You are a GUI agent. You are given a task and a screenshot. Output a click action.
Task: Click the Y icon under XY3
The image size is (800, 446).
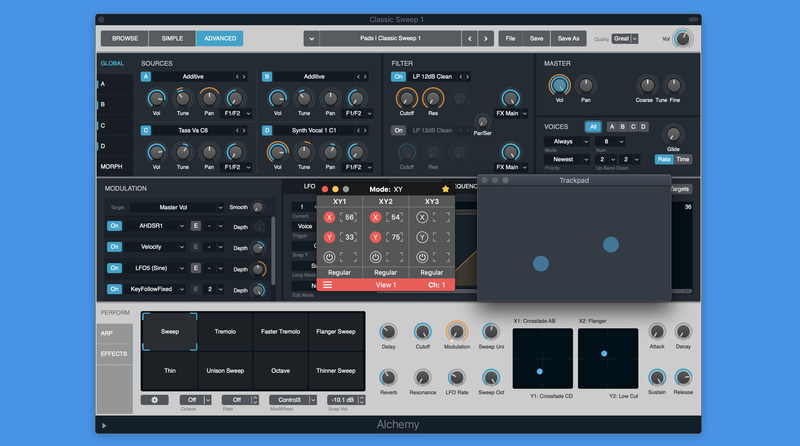pos(422,237)
